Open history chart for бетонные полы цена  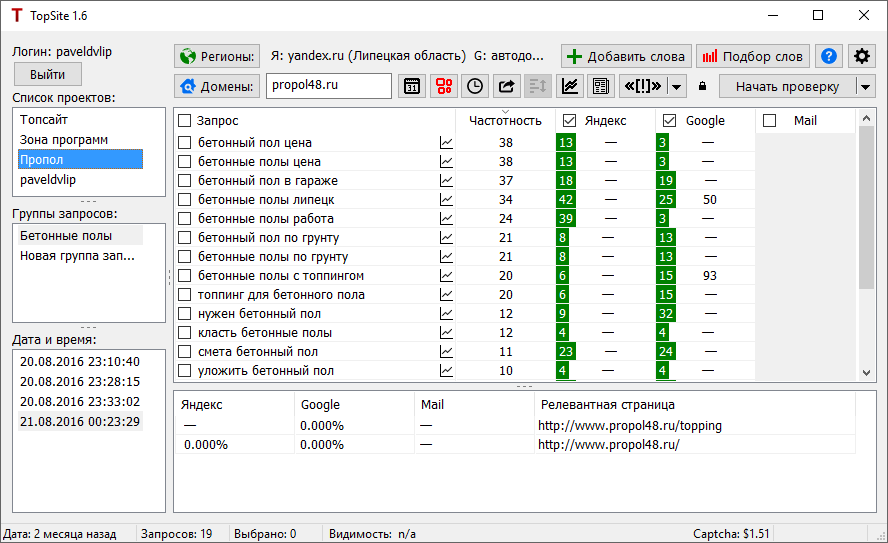click(x=446, y=162)
